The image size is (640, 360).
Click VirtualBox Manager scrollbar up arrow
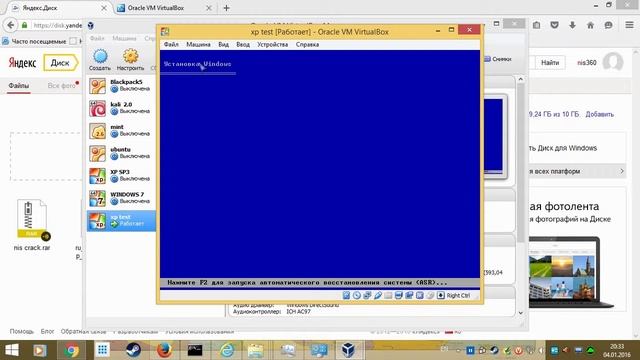tap(520, 79)
